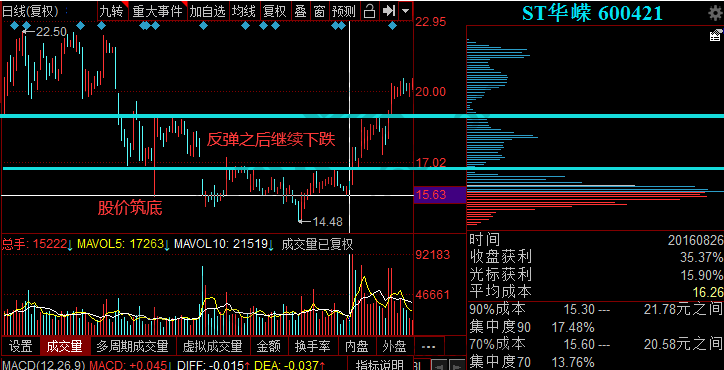724x370 pixels.
Task: Switch to the 虚拟成交量 tab
Action: pos(213,346)
